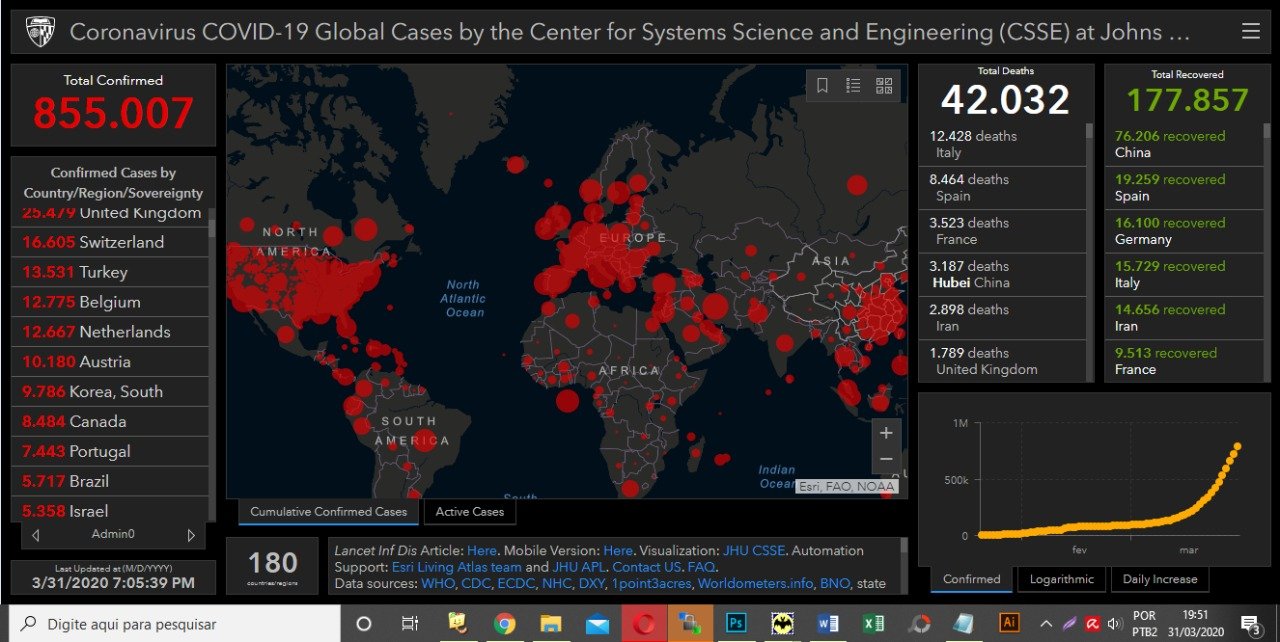
Task: Open the basemap gallery grid icon
Action: tap(884, 86)
